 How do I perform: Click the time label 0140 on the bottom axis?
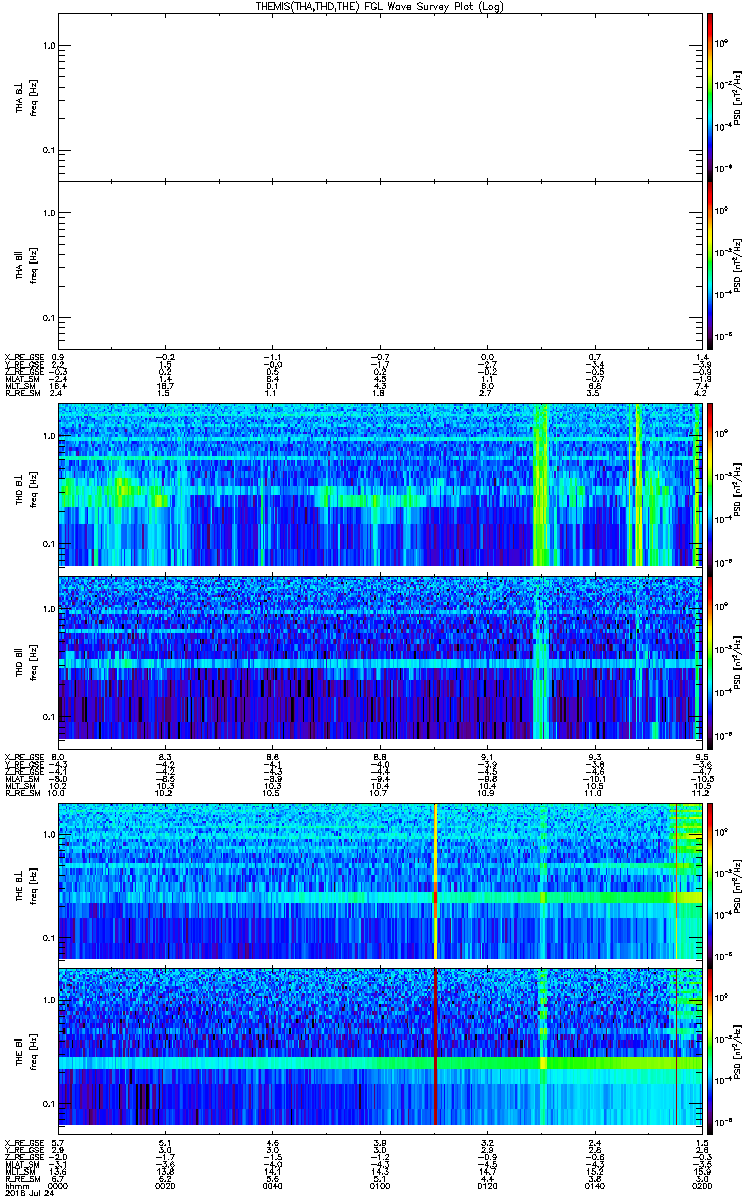click(595, 1186)
